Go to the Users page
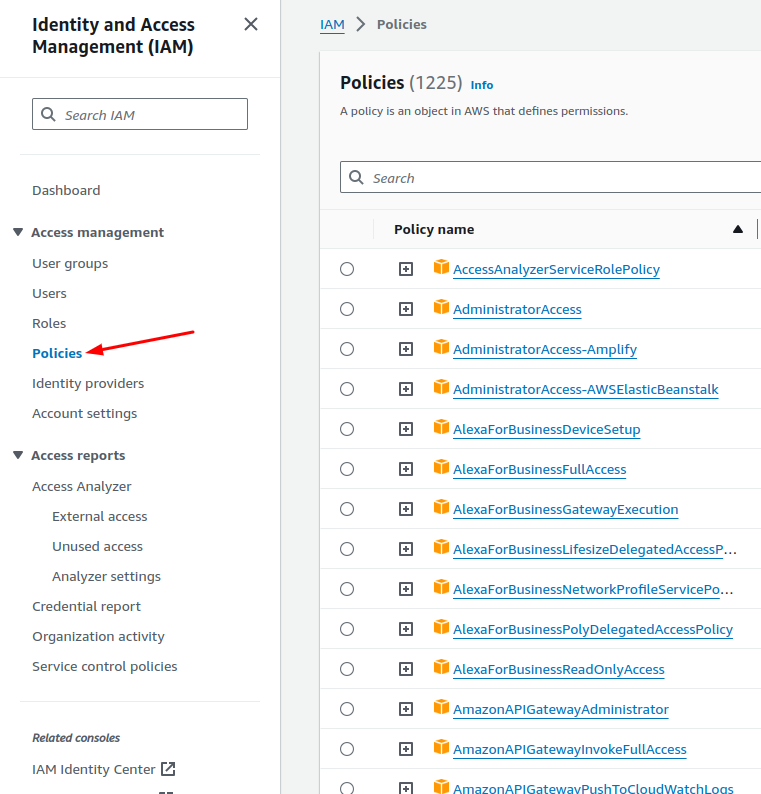761x794 pixels. coord(50,294)
